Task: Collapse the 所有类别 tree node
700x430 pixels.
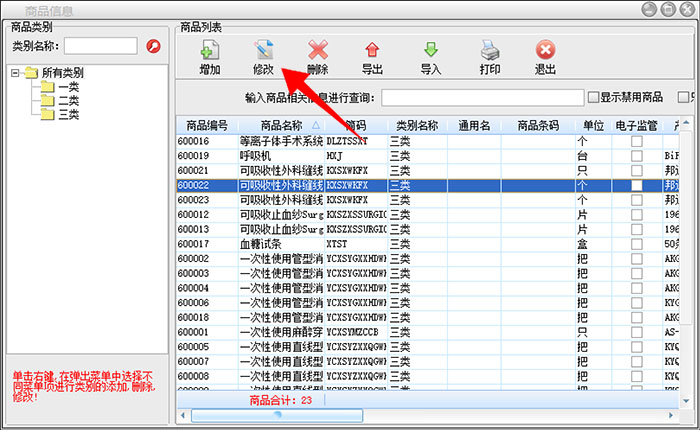Action: [x=16, y=74]
